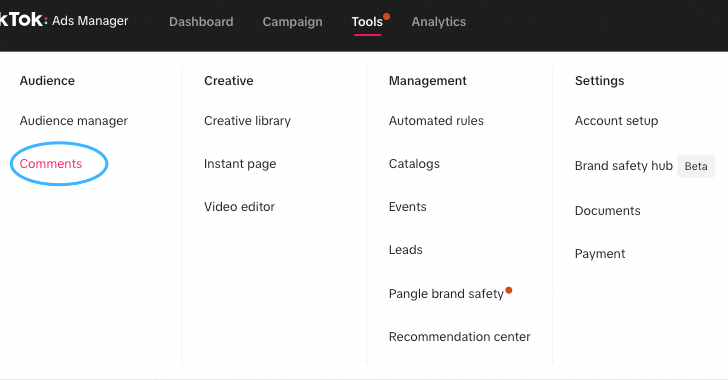728x380 pixels.
Task: Select the Tools tab
Action: point(367,21)
